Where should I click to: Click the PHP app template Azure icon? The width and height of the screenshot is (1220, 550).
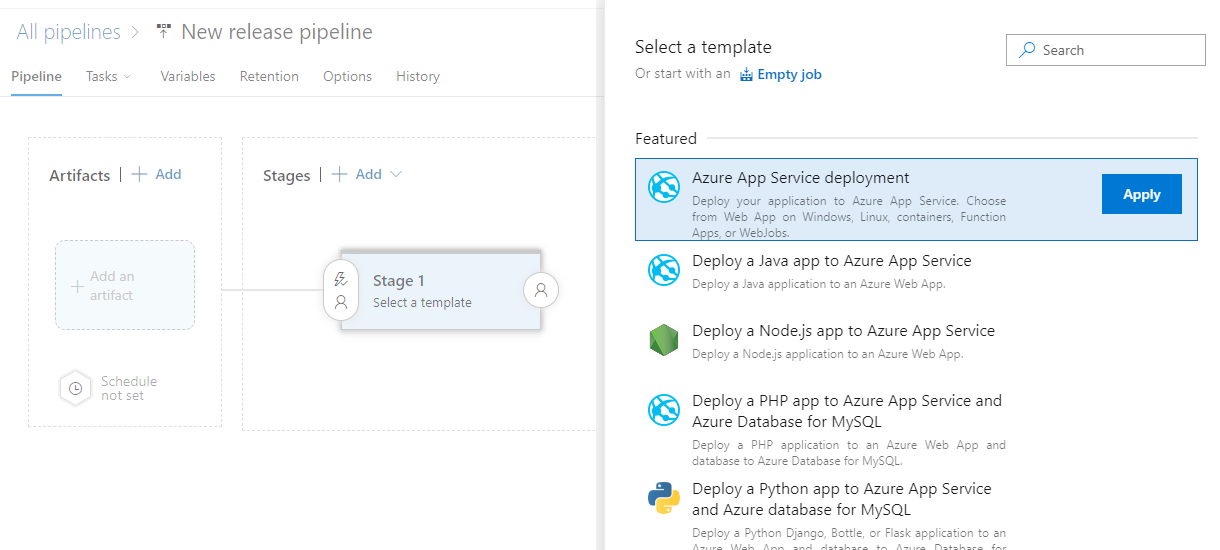664,410
